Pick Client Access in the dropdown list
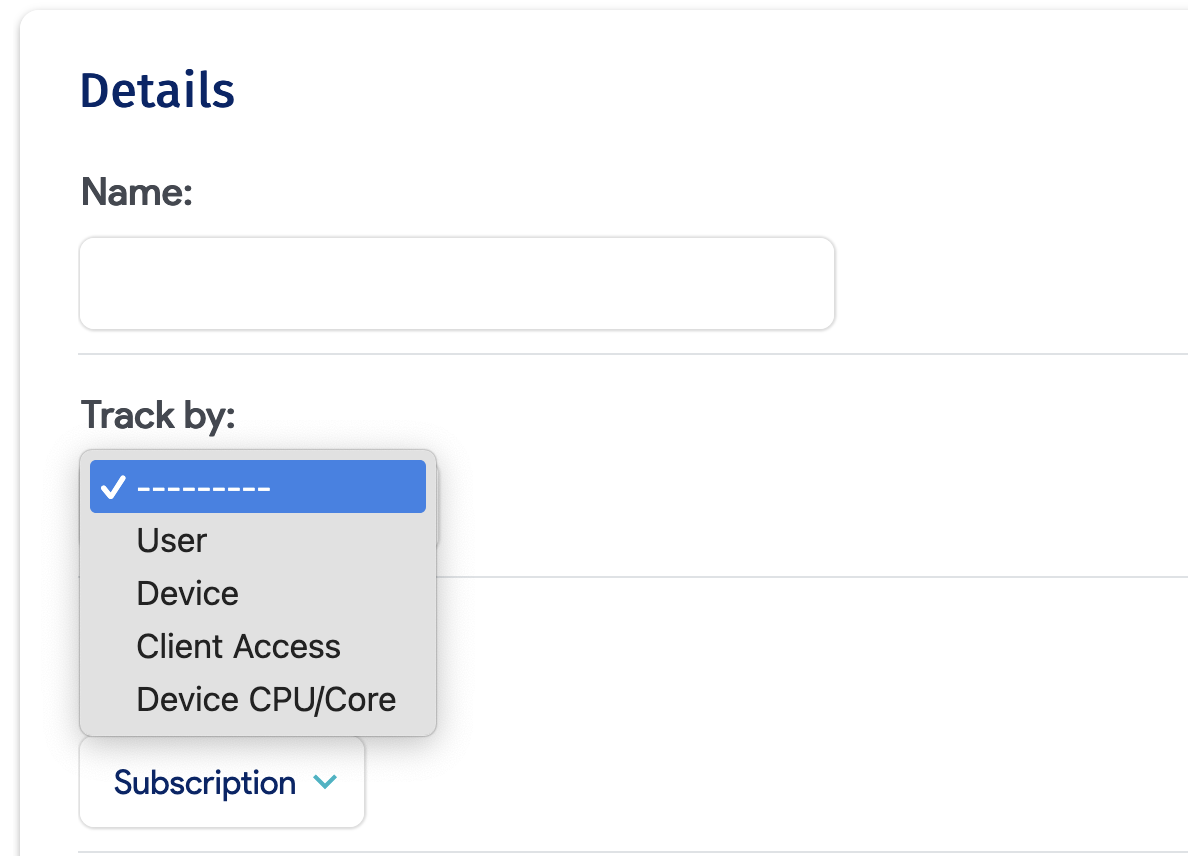This screenshot has width=1188, height=856. tap(239, 647)
